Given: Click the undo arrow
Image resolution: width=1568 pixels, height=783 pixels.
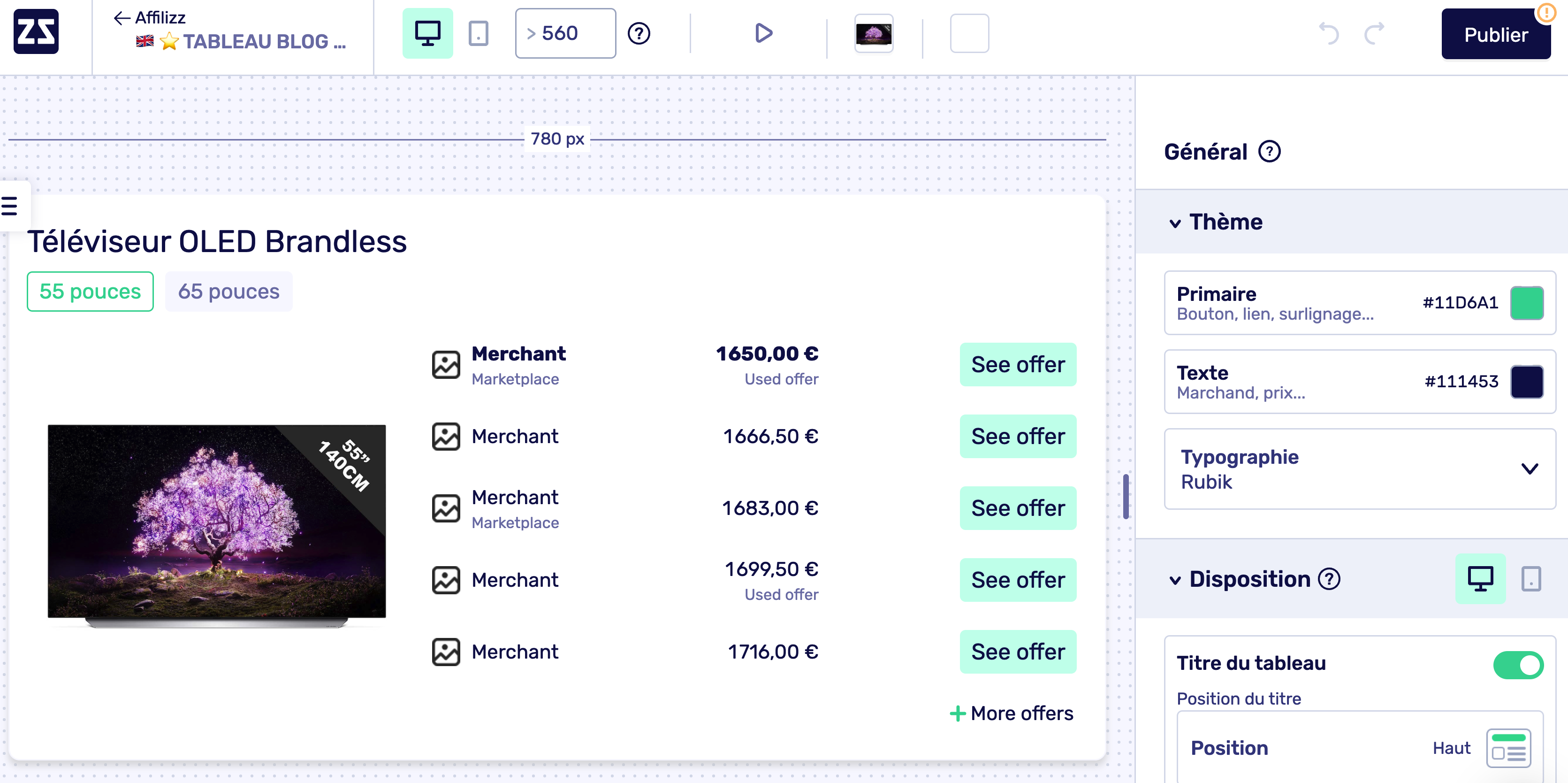Looking at the screenshot, I should 1330,33.
